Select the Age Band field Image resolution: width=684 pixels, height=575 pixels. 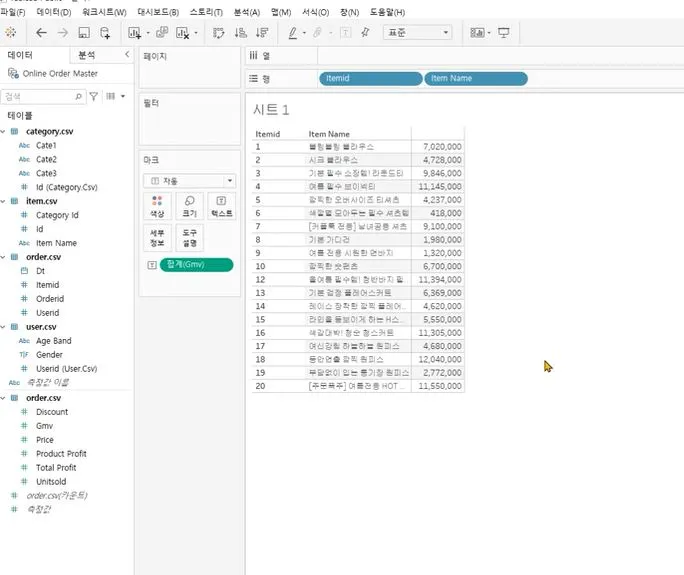pos(53,341)
